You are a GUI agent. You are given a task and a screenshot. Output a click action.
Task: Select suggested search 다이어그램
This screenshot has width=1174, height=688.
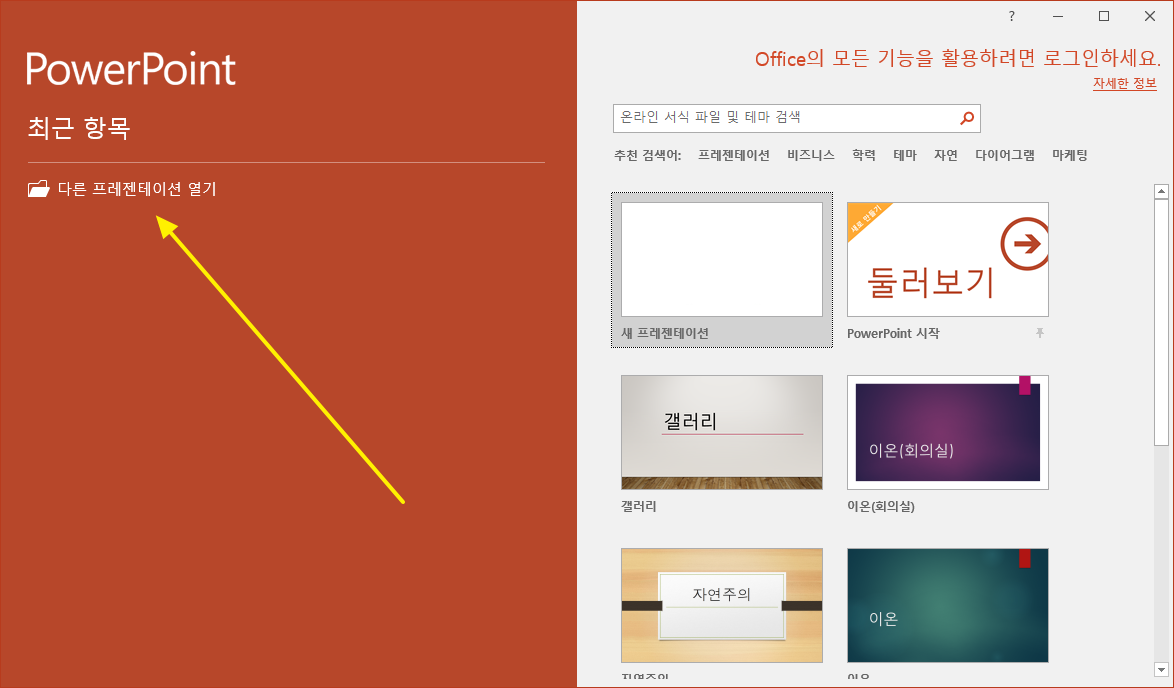[1005, 156]
